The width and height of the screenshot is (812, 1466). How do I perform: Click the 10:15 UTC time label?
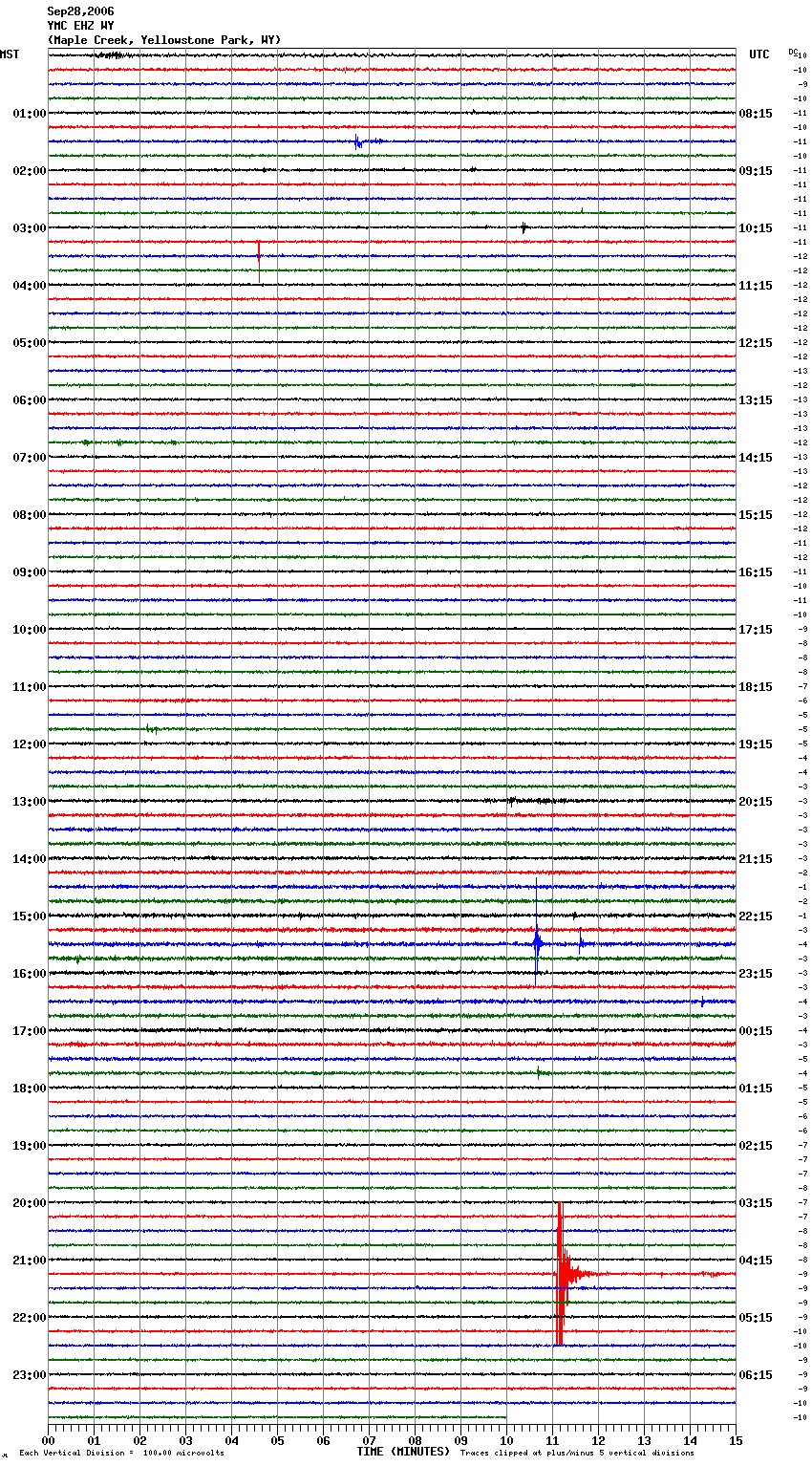756,228
